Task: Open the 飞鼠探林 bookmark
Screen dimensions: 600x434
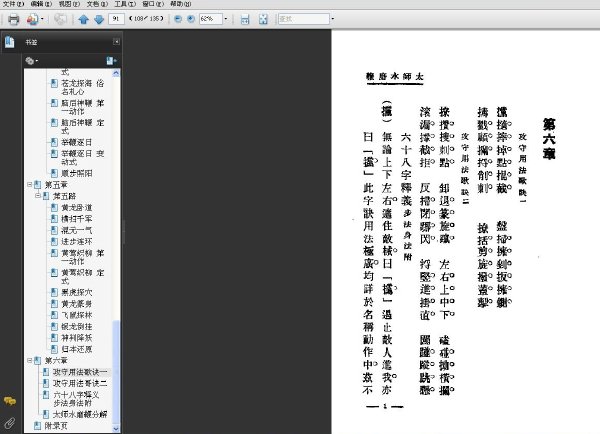Action: 77,315
